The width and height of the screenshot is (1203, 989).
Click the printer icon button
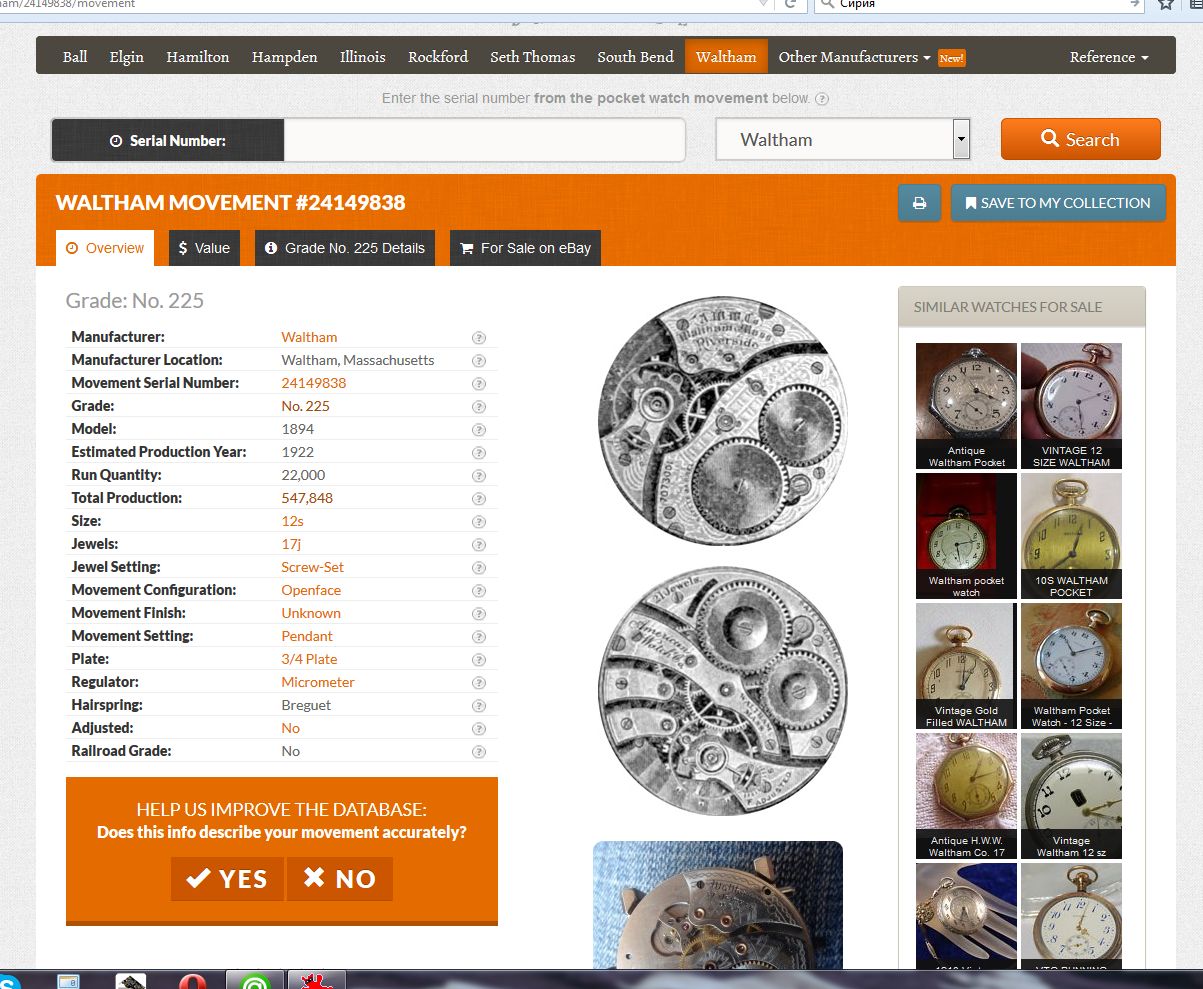919,203
